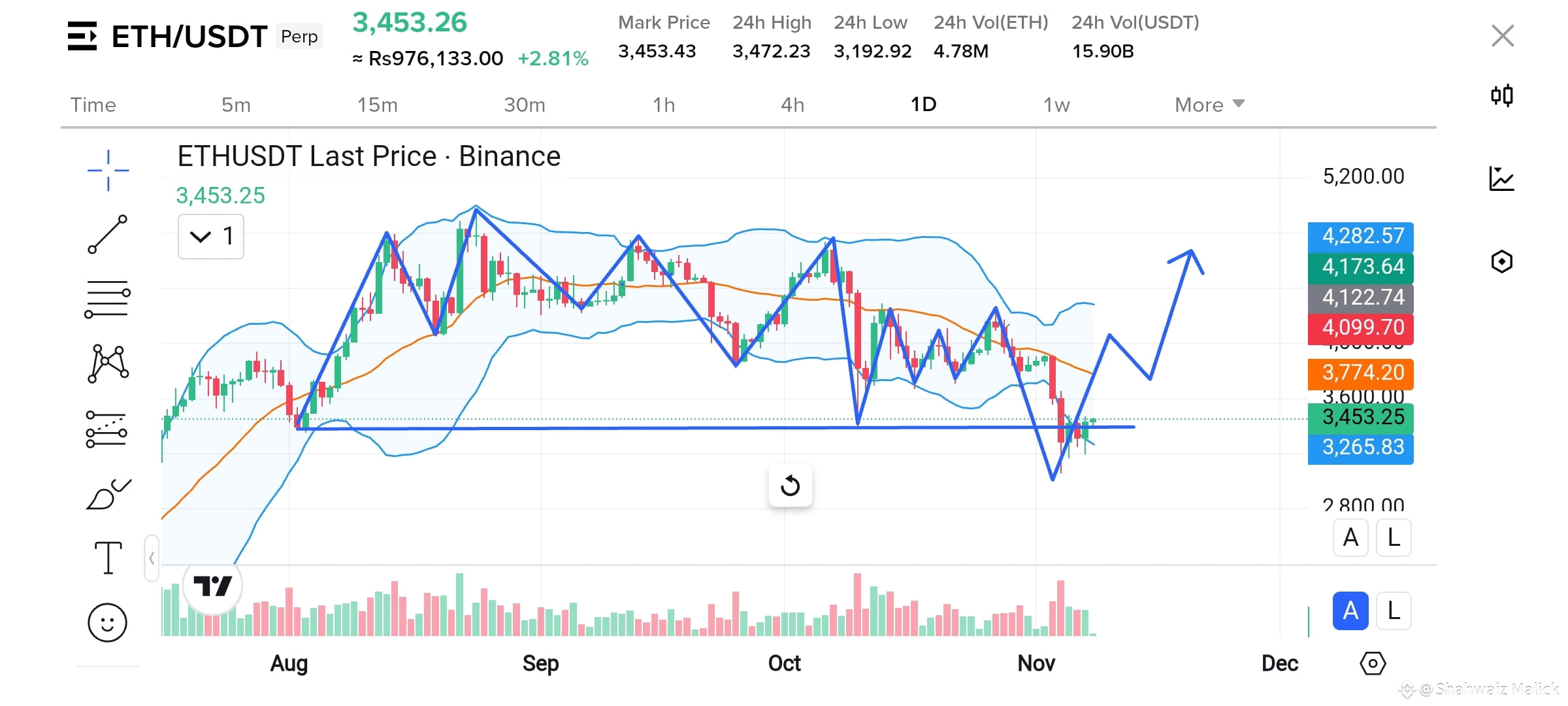The width and height of the screenshot is (1568, 706).
Task: Open the candlestick chart type icon
Action: click(1502, 96)
